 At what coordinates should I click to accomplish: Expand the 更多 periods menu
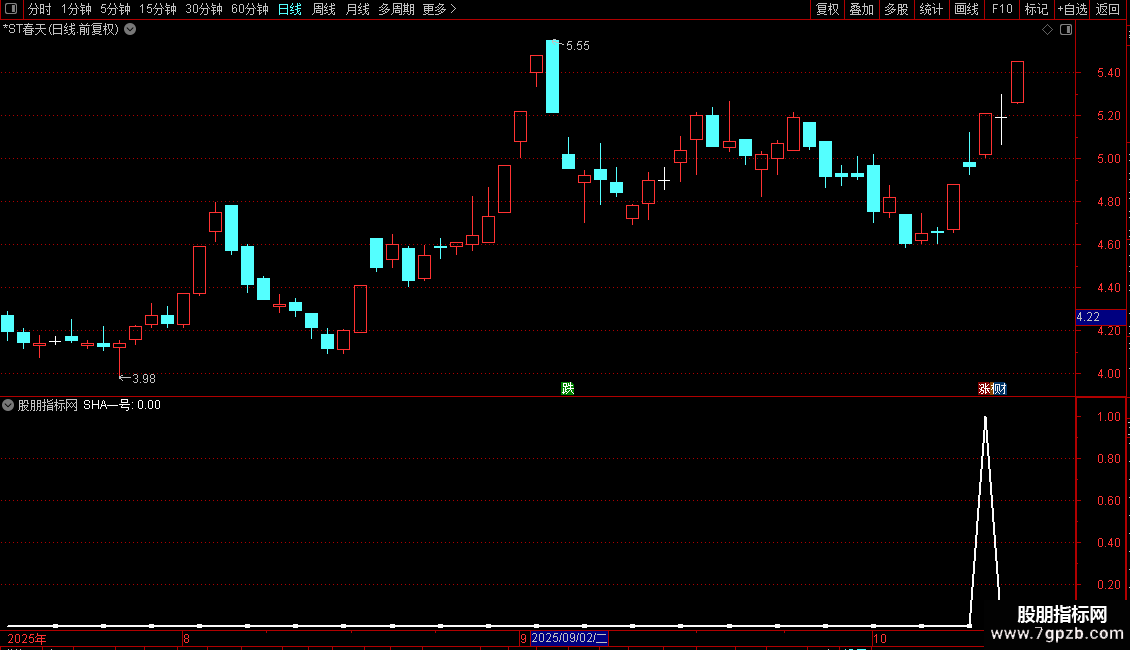pos(439,9)
